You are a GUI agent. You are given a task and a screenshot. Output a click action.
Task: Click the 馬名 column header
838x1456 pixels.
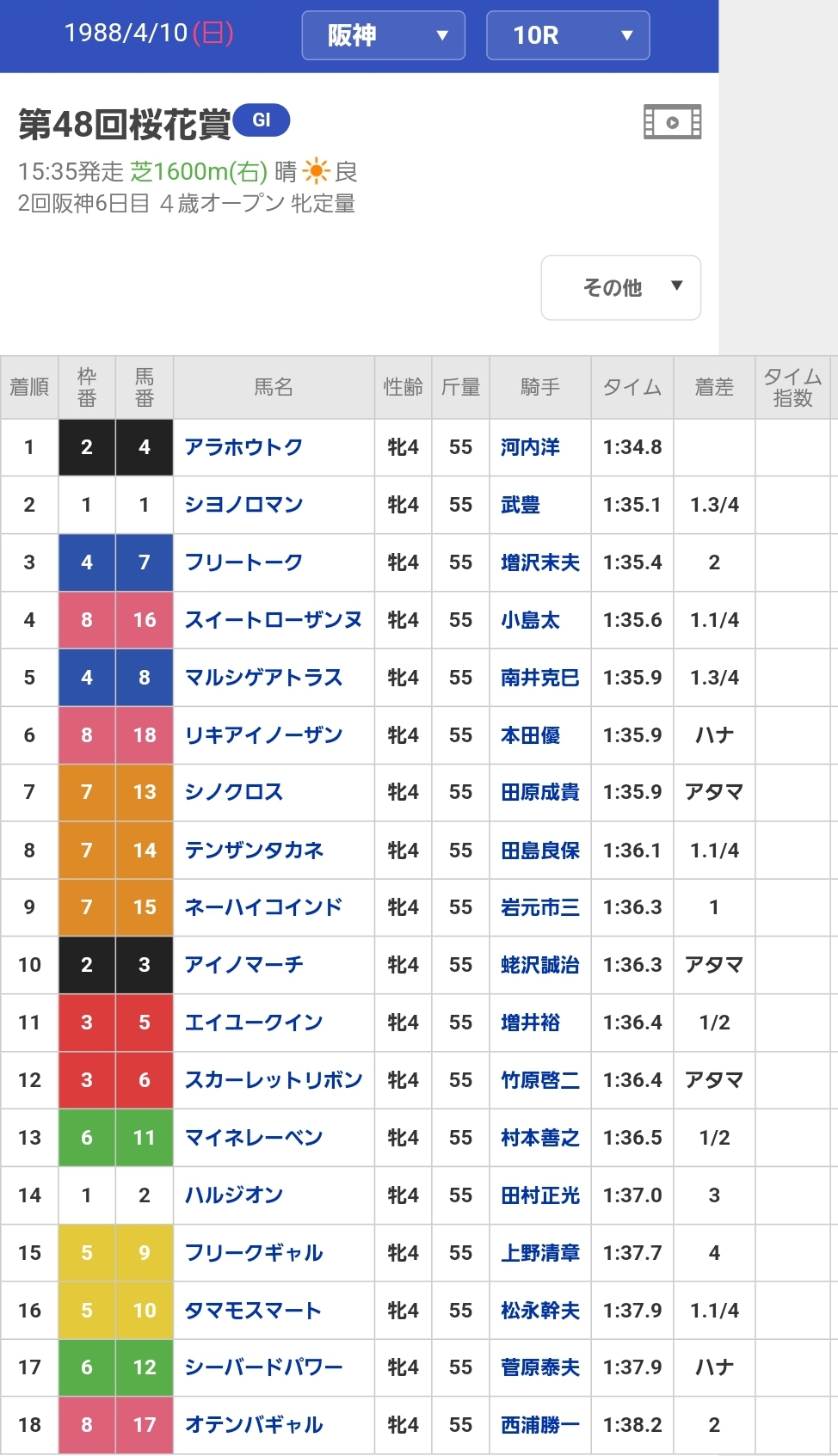[274, 387]
